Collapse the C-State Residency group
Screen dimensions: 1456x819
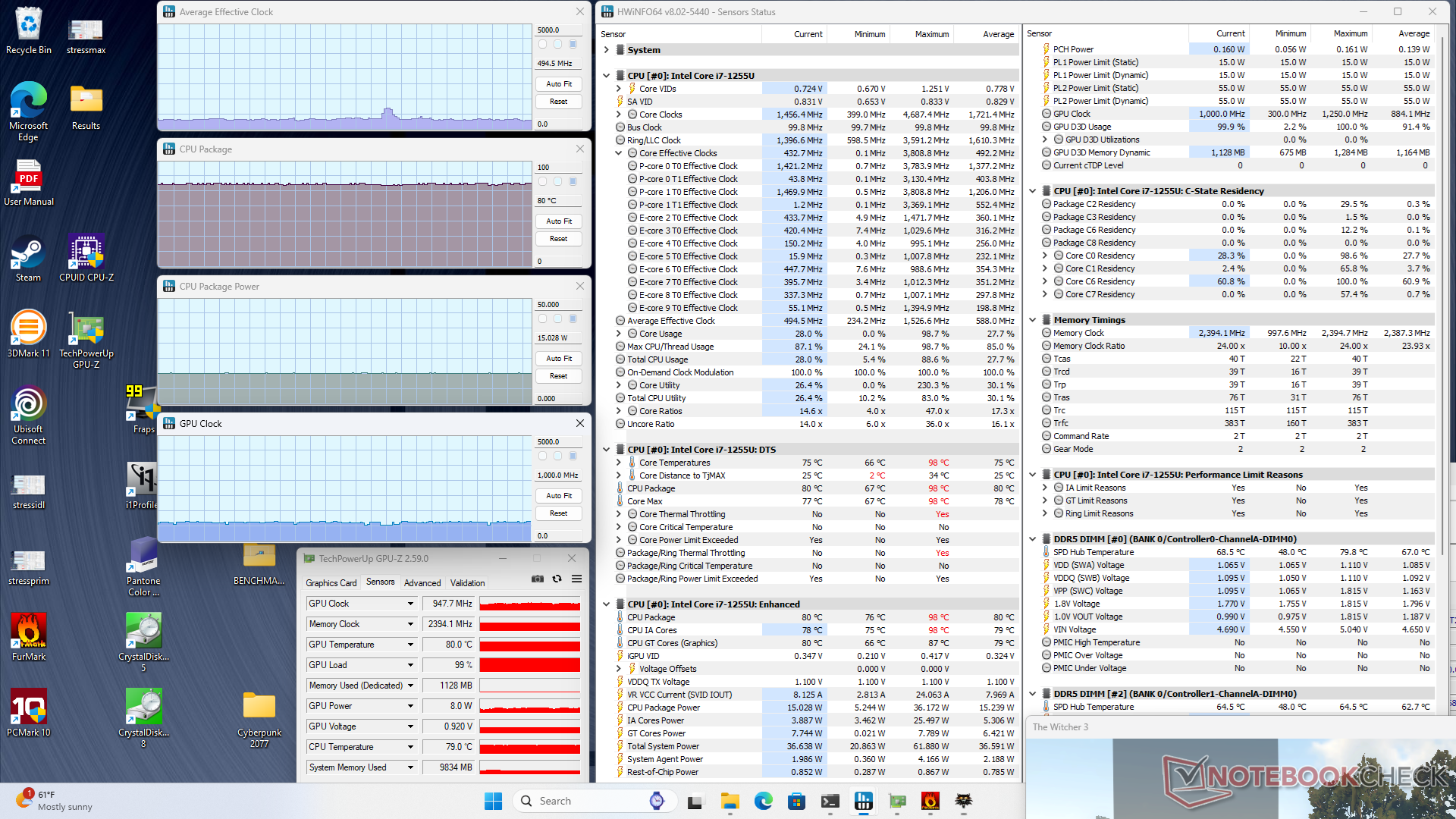point(1032,191)
